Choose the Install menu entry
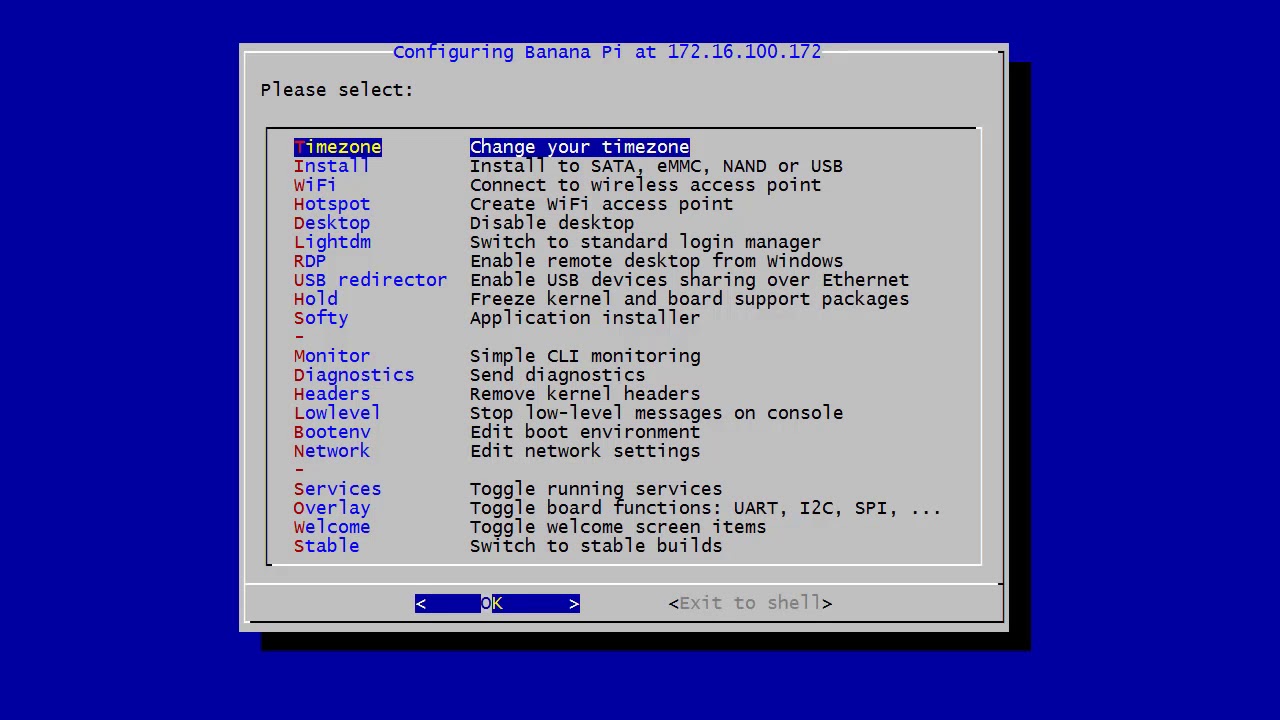 pyautogui.click(x=332, y=166)
